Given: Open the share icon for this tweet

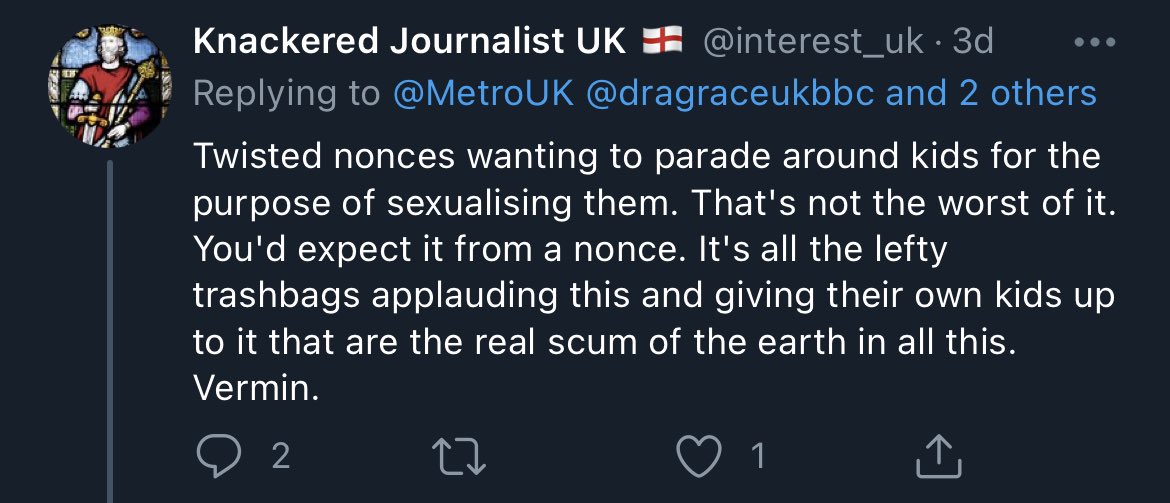Looking at the screenshot, I should 939,457.
